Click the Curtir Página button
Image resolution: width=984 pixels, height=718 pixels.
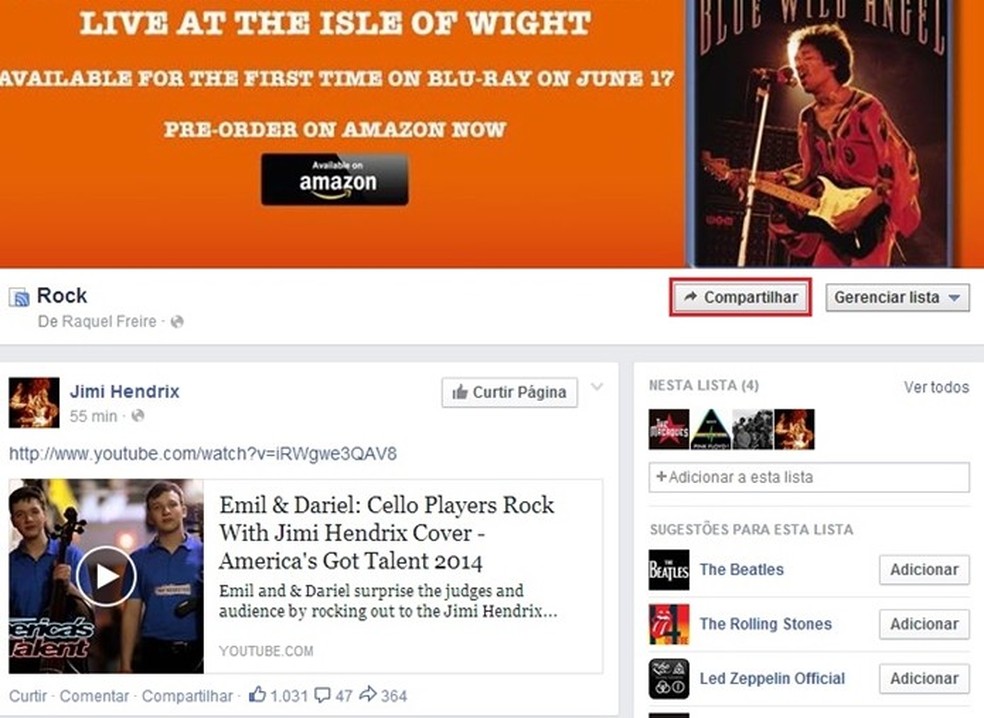[x=509, y=392]
